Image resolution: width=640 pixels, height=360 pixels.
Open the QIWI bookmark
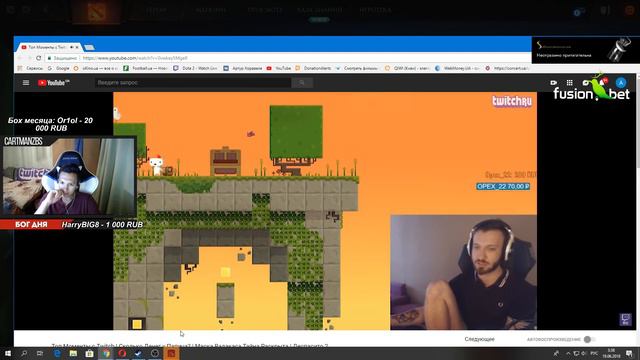(x=407, y=68)
